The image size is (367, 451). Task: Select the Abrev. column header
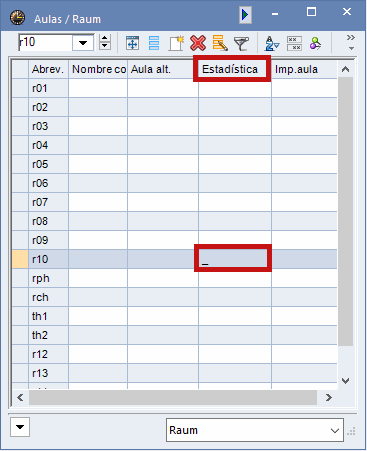coord(48,69)
